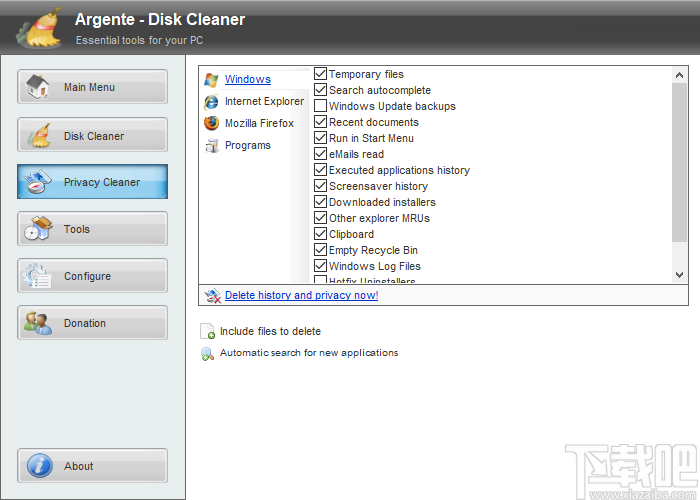Select the Windows category

(248, 79)
